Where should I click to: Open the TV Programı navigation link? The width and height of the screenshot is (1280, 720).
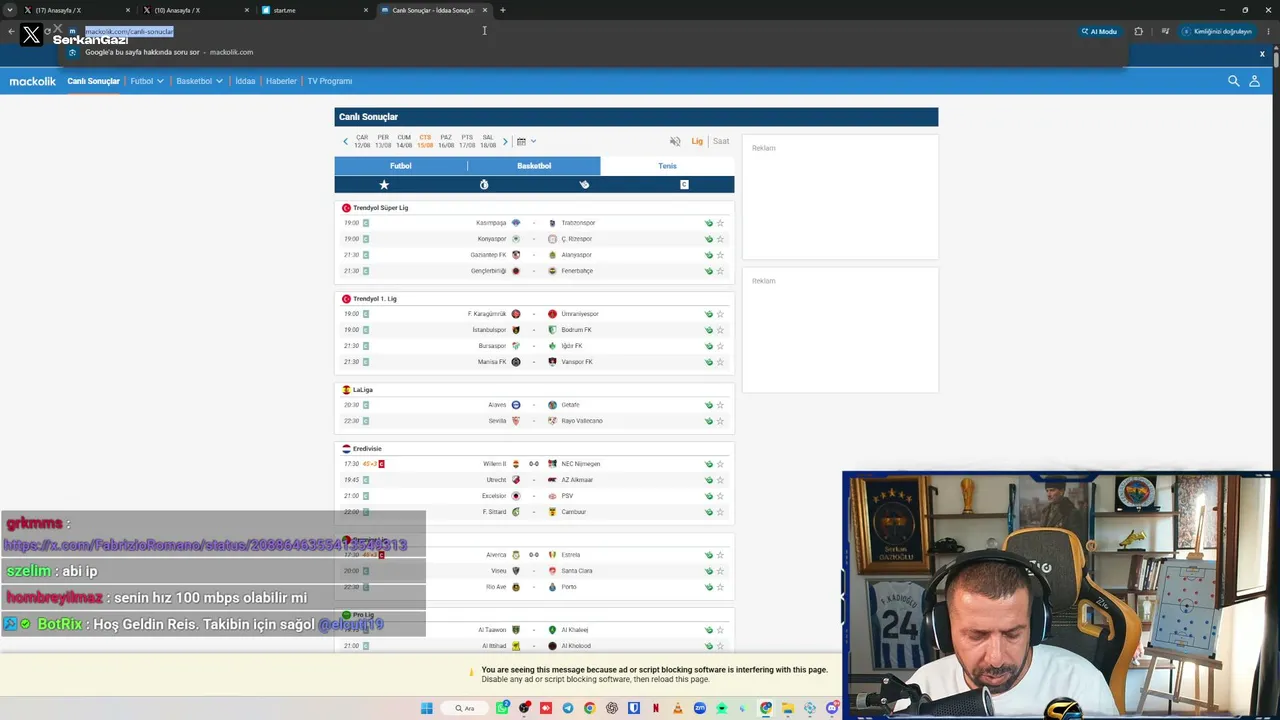click(330, 81)
